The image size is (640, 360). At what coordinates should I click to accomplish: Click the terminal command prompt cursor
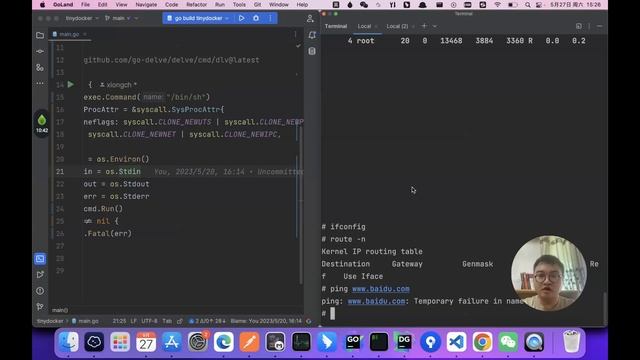click(332, 313)
